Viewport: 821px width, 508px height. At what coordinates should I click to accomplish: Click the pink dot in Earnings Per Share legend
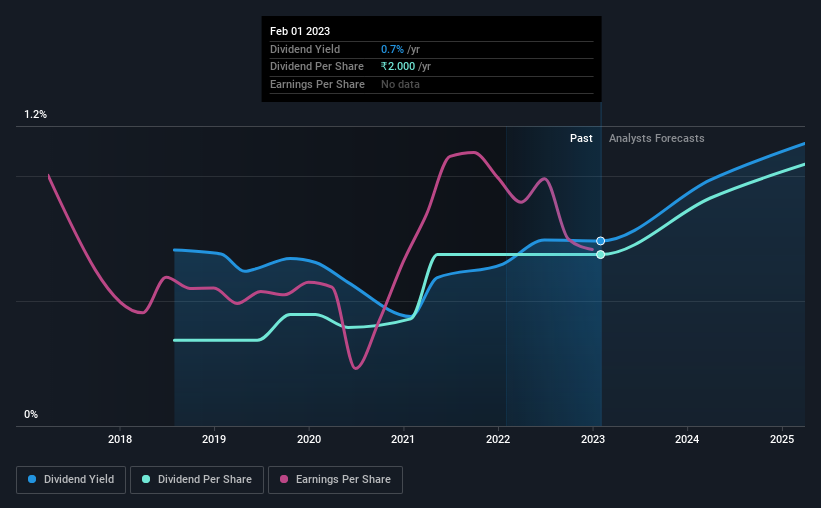284,479
